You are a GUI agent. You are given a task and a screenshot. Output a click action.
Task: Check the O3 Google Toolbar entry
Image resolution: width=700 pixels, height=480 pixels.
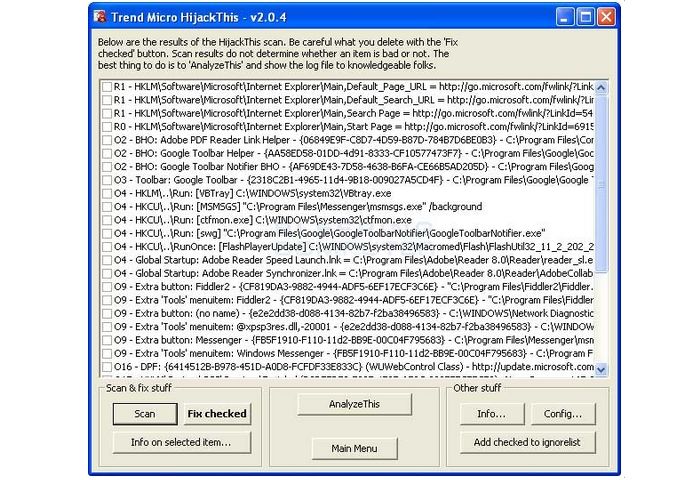(107, 180)
